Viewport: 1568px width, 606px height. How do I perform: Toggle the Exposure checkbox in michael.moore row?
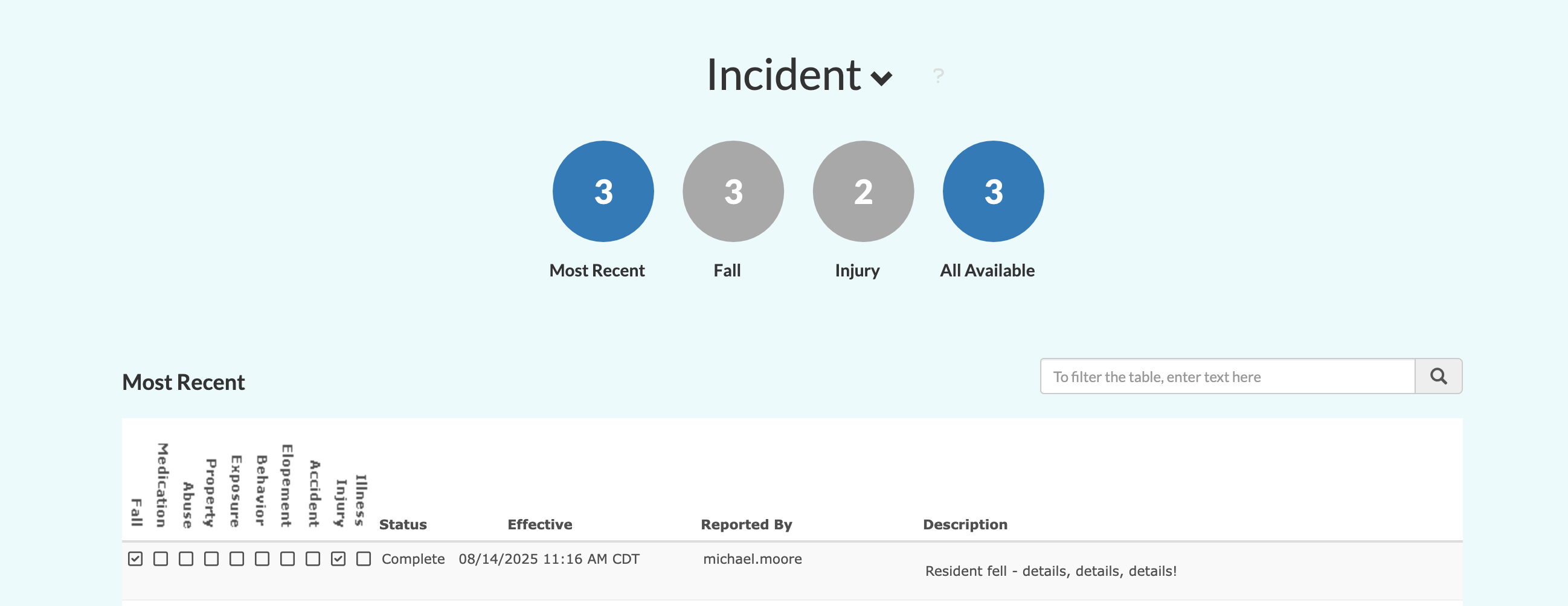coord(237,558)
